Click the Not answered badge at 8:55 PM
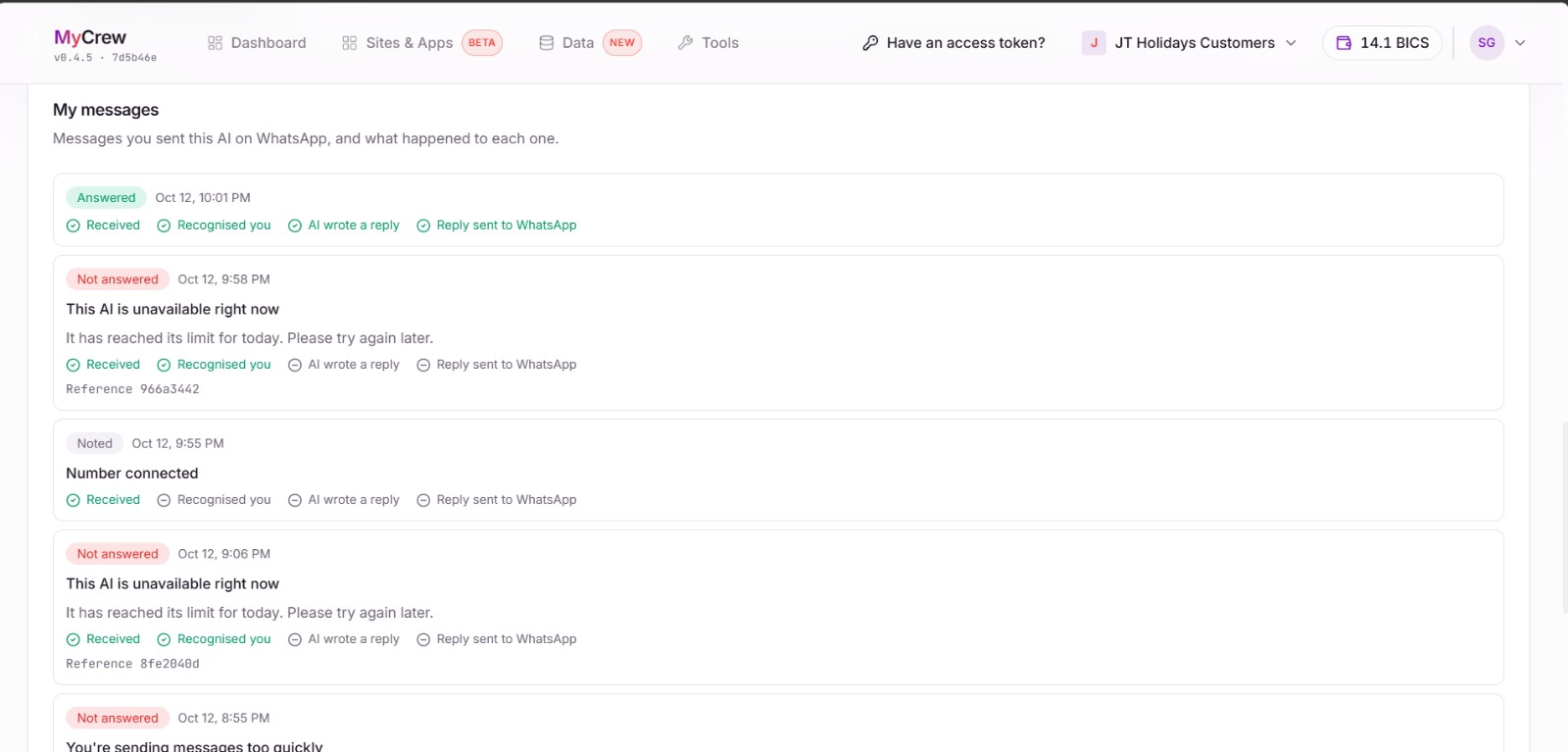Image resolution: width=1568 pixels, height=752 pixels. pos(118,719)
